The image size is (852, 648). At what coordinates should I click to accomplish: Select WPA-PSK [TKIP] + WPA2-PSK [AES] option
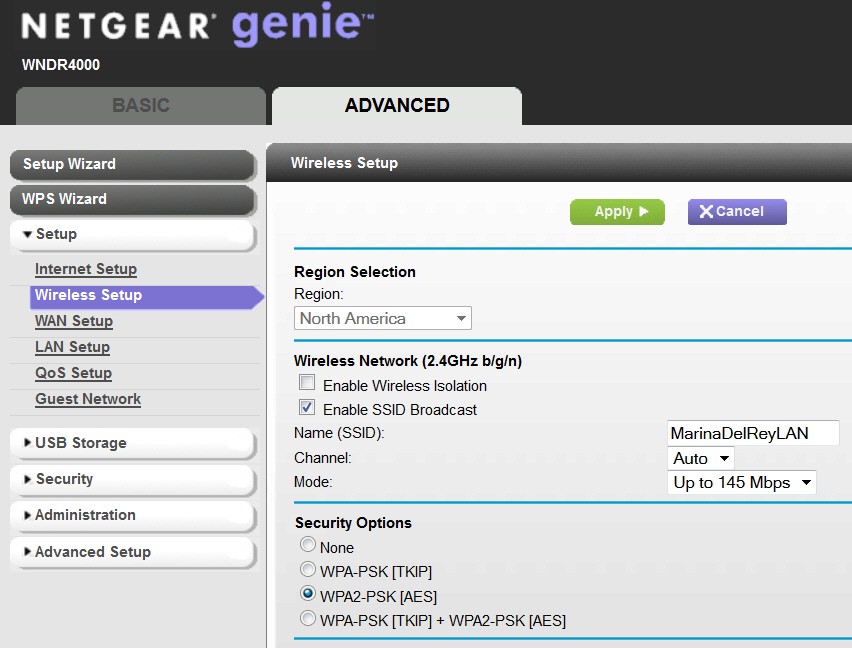[308, 618]
